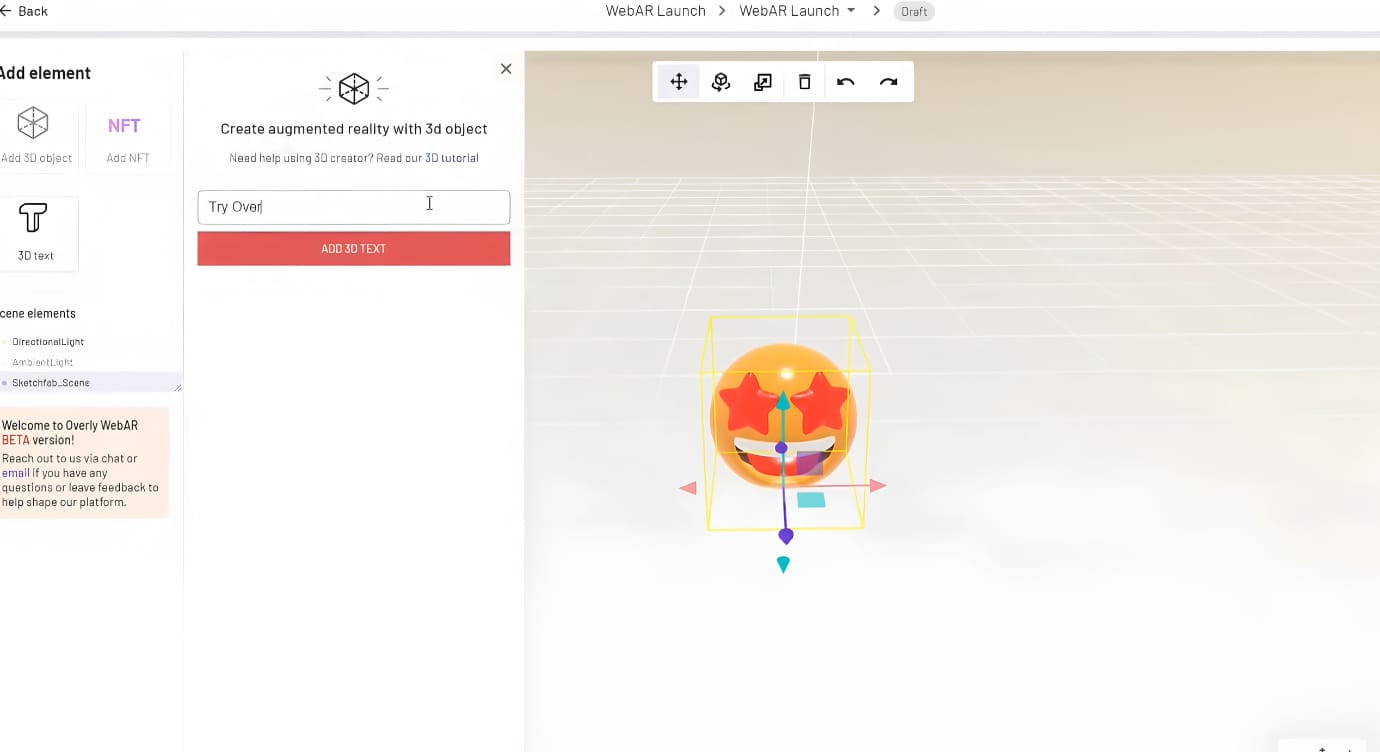1380x752 pixels.
Task: Go back using the Back arrow
Action: [24, 11]
